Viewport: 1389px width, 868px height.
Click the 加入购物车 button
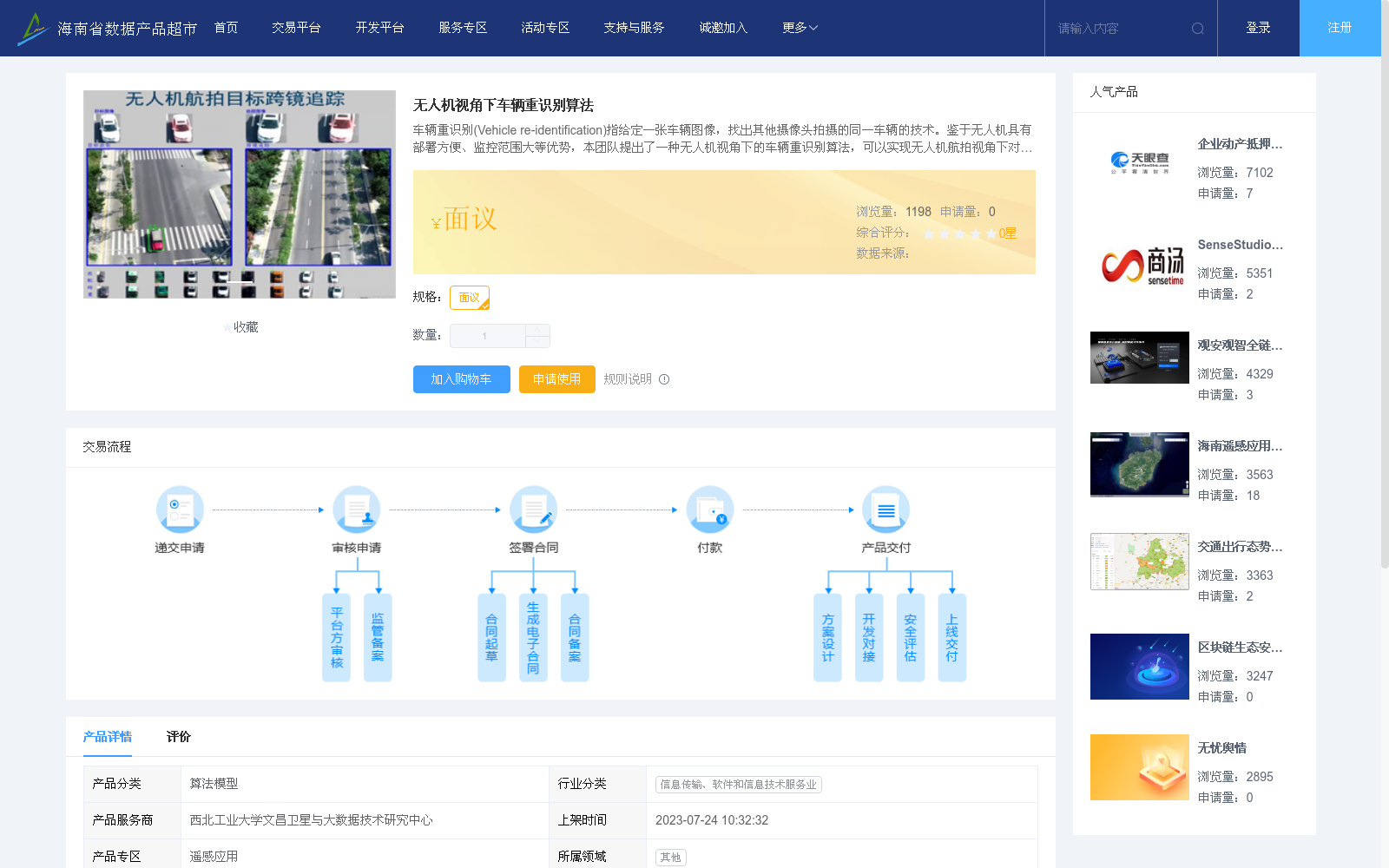pos(462,379)
